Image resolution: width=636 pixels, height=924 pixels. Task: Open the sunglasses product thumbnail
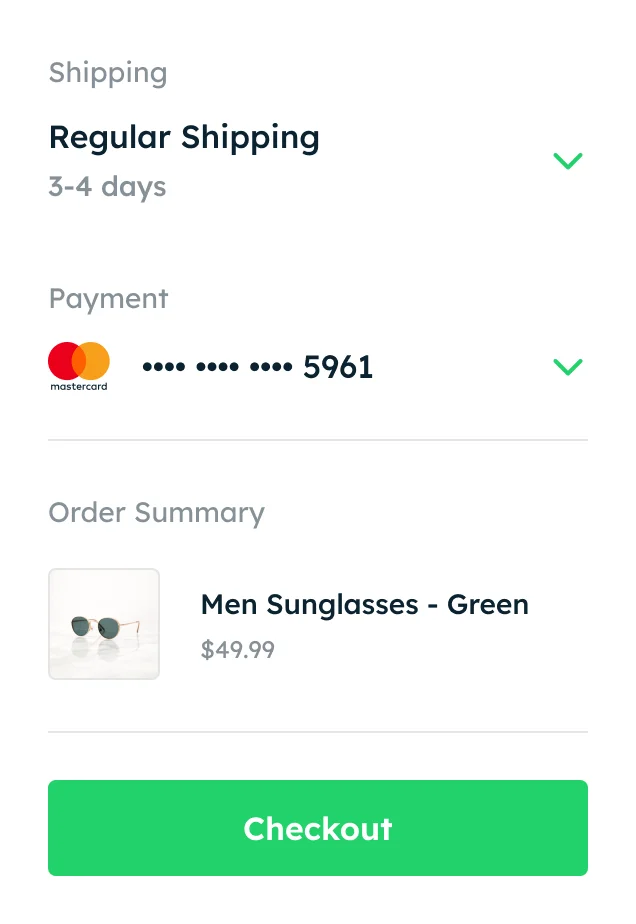(x=104, y=624)
